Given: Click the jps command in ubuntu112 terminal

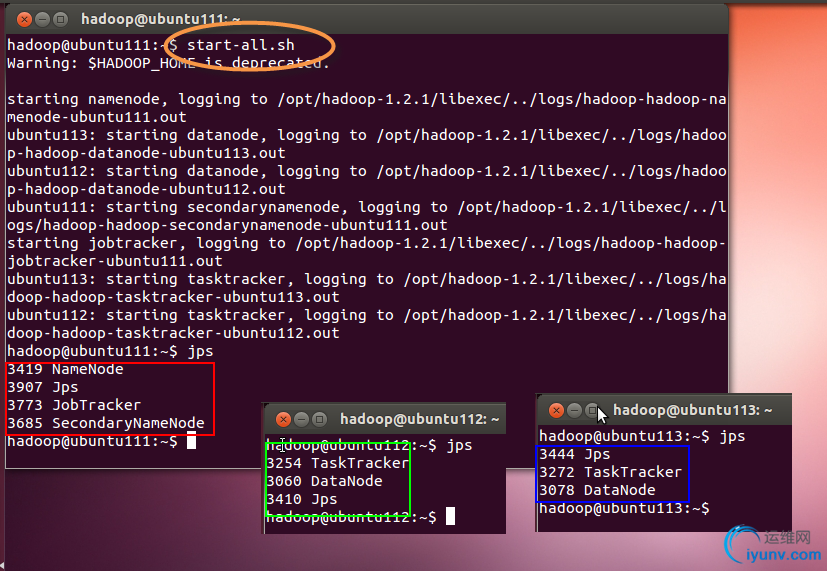Looking at the screenshot, I should click(x=459, y=446).
